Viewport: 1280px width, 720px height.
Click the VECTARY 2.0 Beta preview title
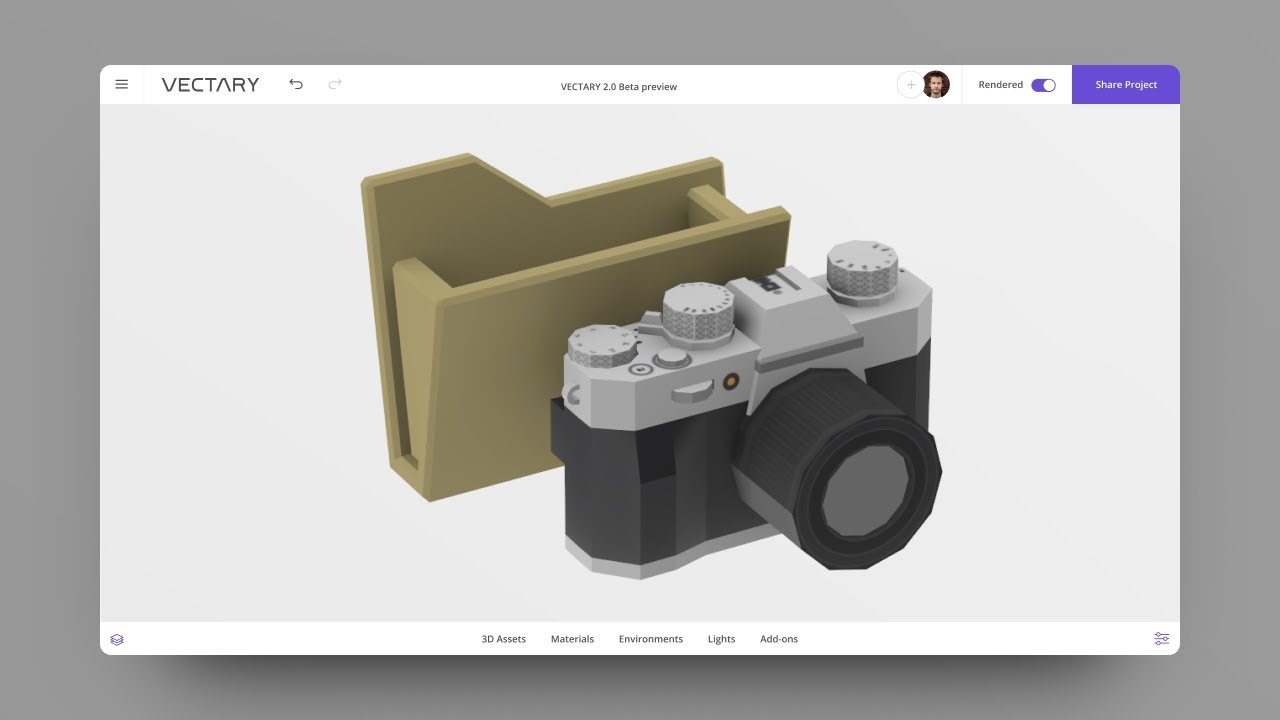[618, 86]
